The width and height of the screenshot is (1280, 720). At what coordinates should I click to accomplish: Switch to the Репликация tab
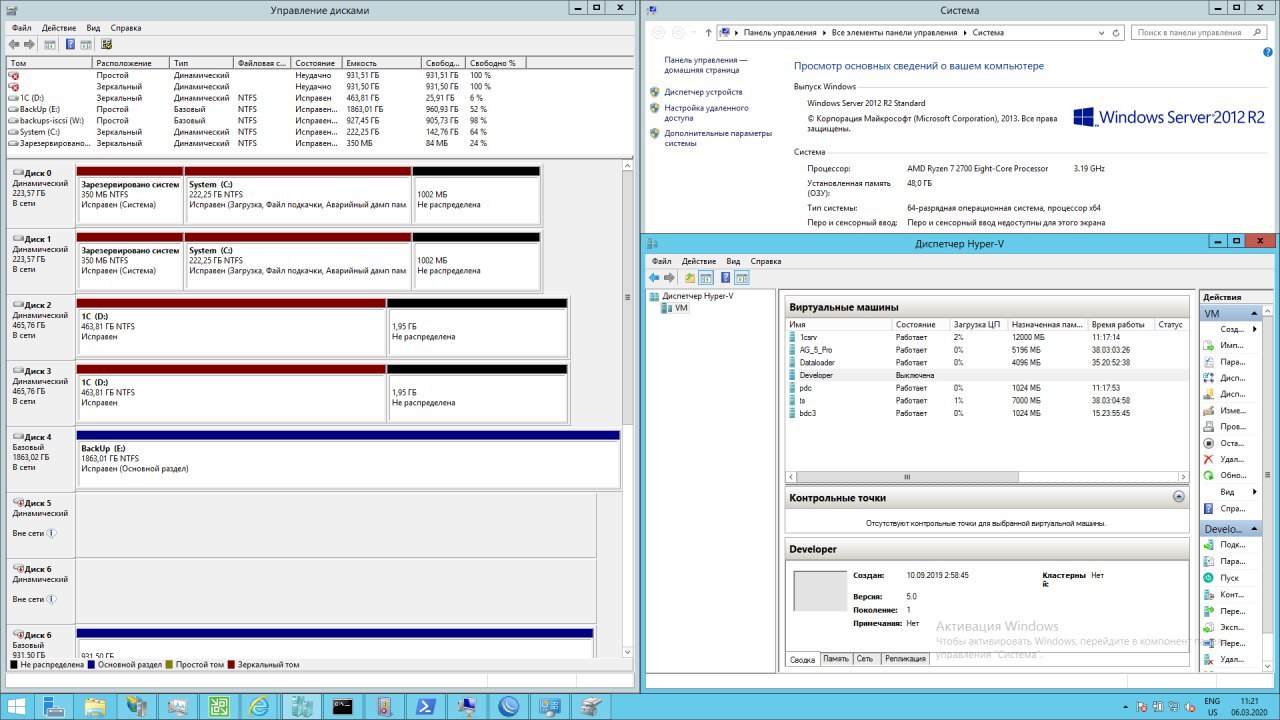904,659
